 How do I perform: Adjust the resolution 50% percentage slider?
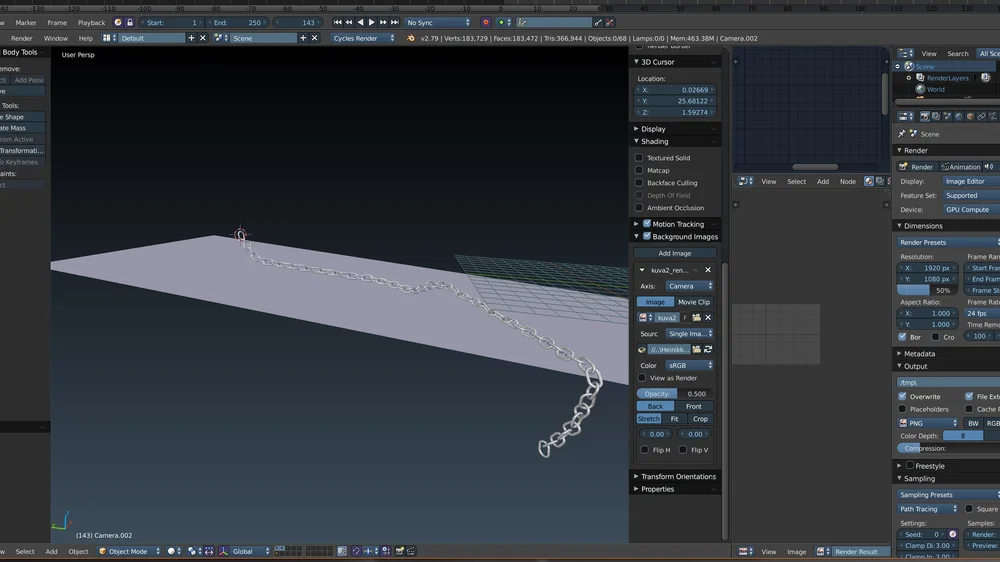[927, 290]
